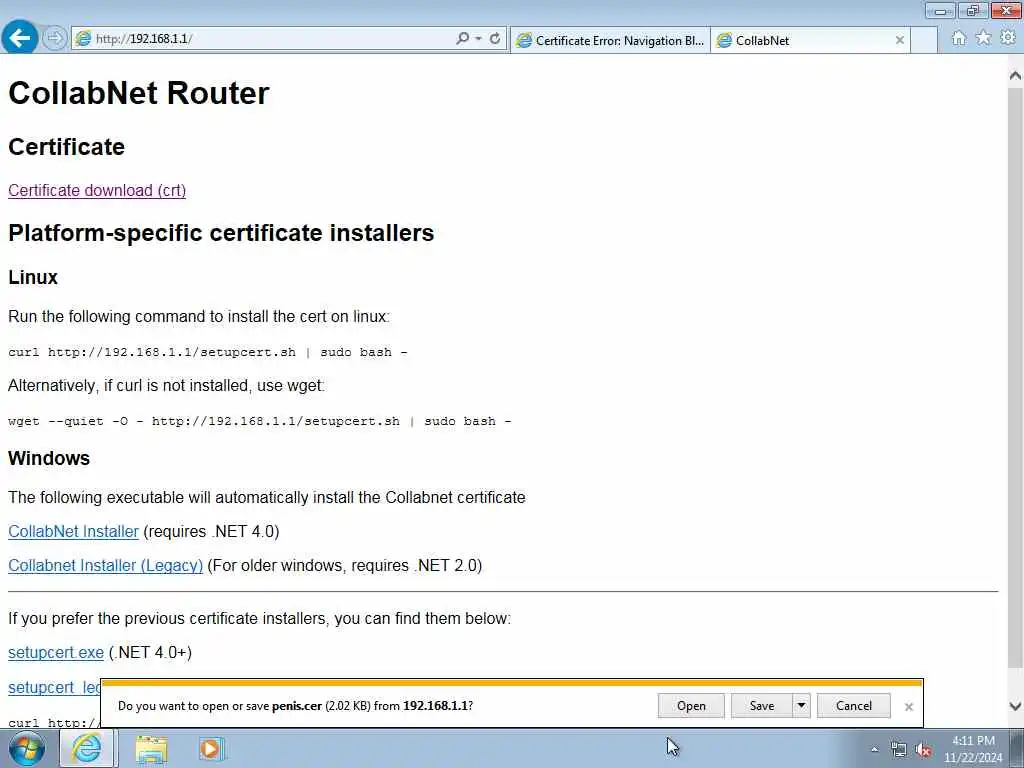Image resolution: width=1024 pixels, height=768 pixels.
Task: Click the address bar showing 192.168.1.1
Action: click(261, 39)
